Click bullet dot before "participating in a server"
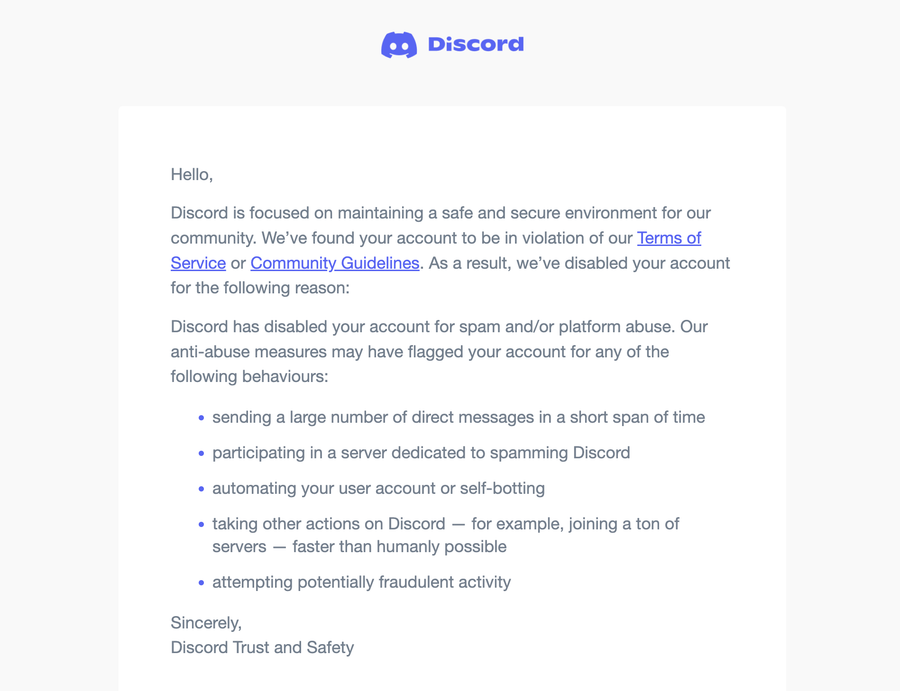 click(x=201, y=454)
